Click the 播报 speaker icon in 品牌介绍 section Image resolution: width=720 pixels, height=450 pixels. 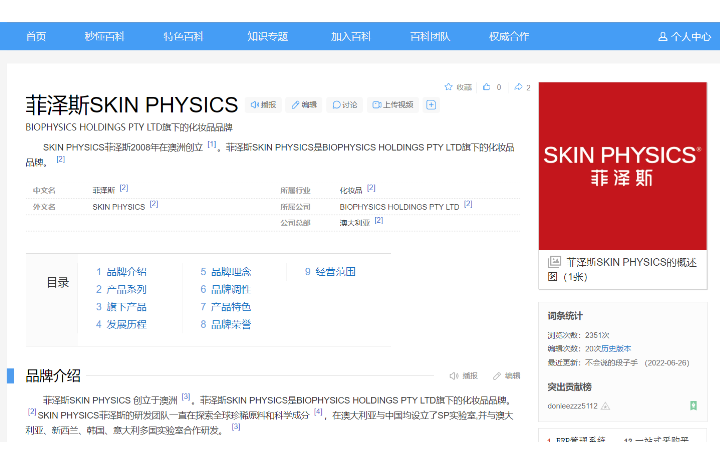click(454, 376)
